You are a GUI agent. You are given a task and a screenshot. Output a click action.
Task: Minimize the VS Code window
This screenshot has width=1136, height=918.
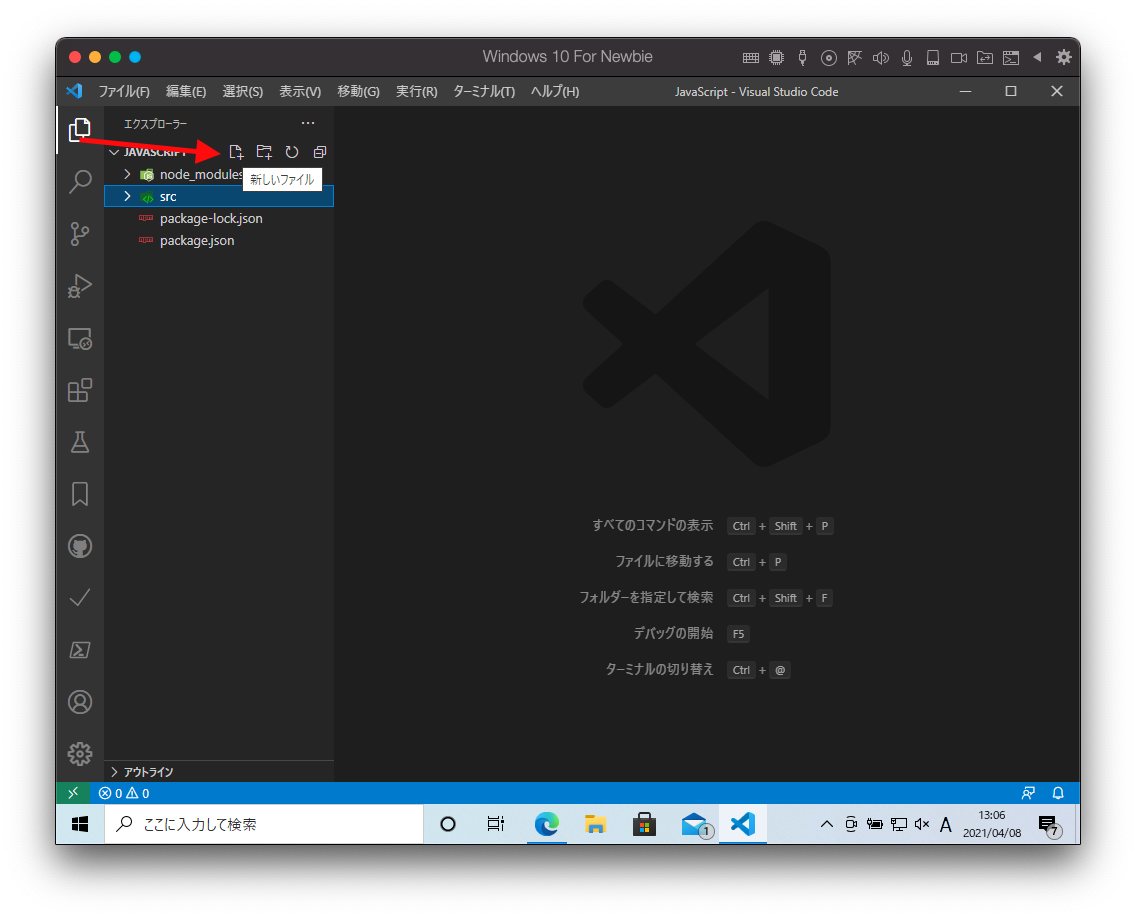pyautogui.click(x=965, y=91)
